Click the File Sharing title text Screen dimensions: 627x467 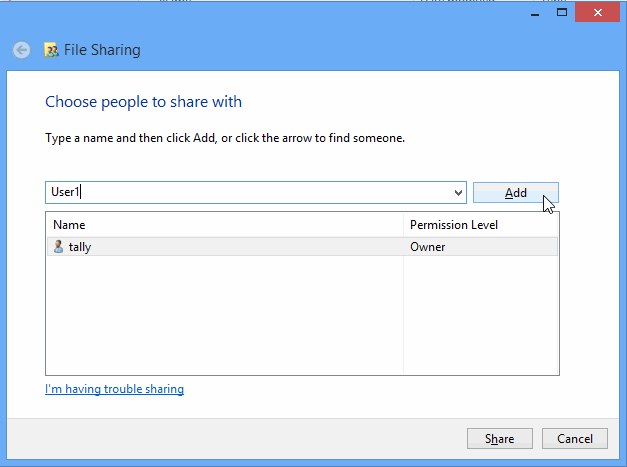(x=102, y=50)
